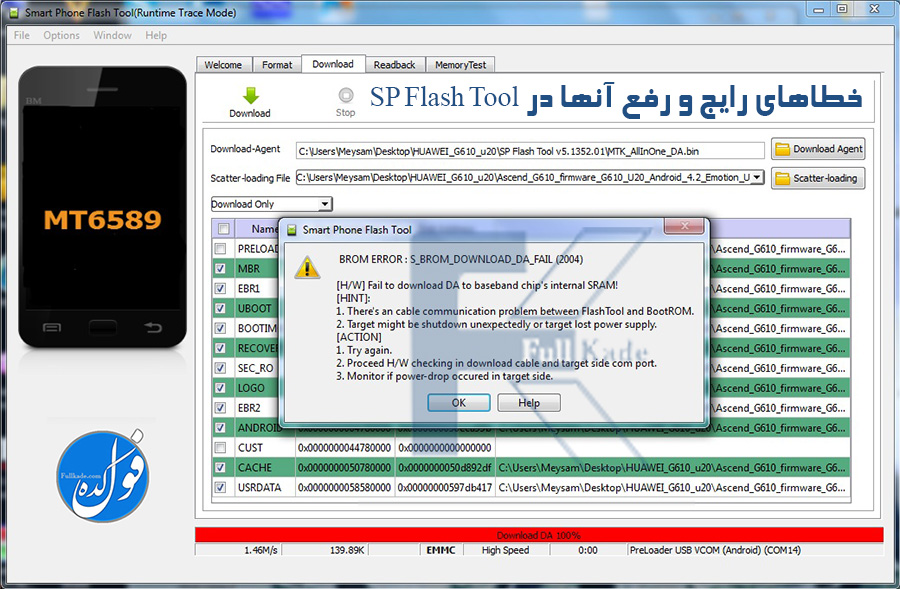Click OK in the BROM ERROR dialog
The image size is (900, 589).
pos(458,402)
